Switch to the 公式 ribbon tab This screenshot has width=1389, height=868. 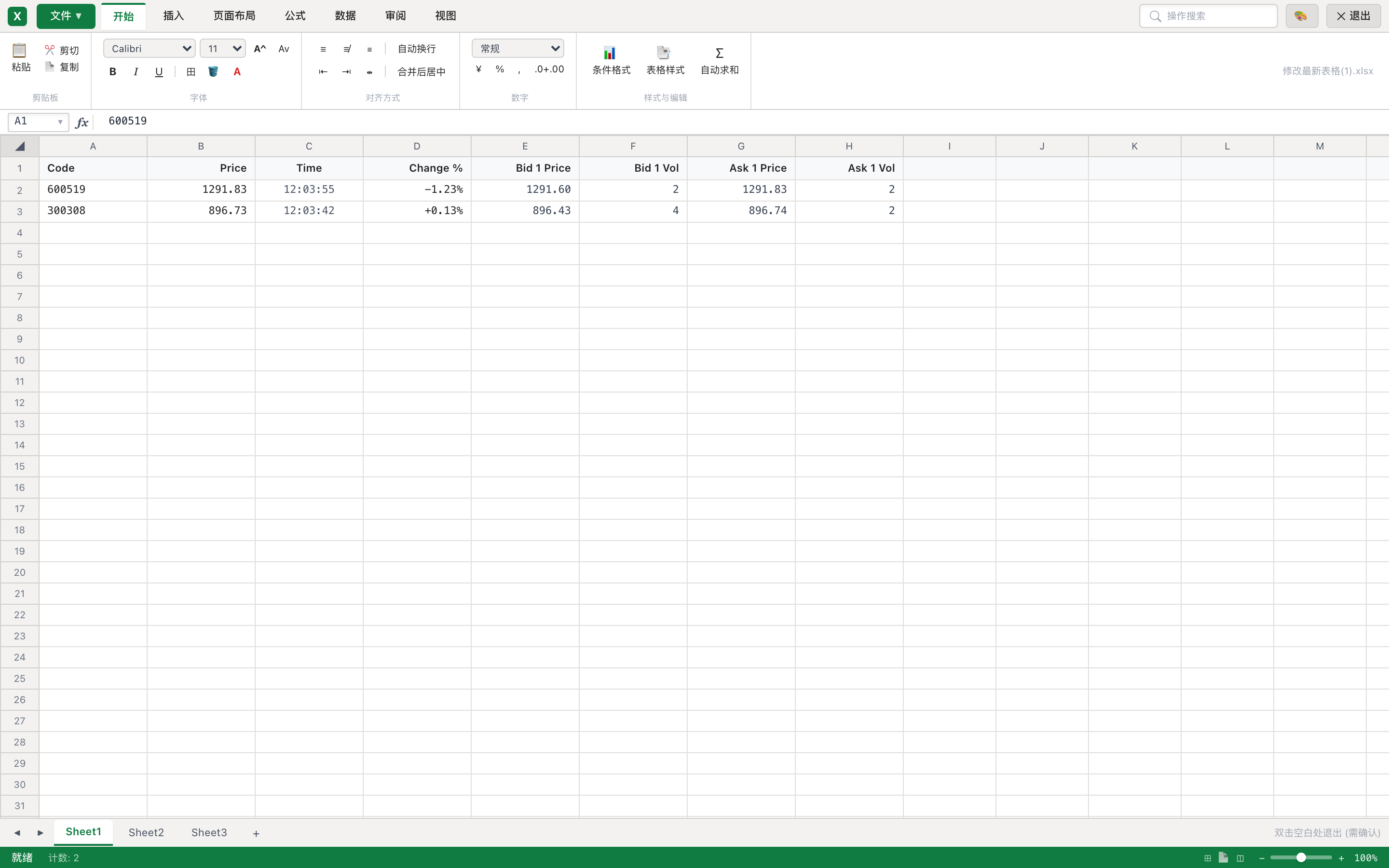(295, 16)
